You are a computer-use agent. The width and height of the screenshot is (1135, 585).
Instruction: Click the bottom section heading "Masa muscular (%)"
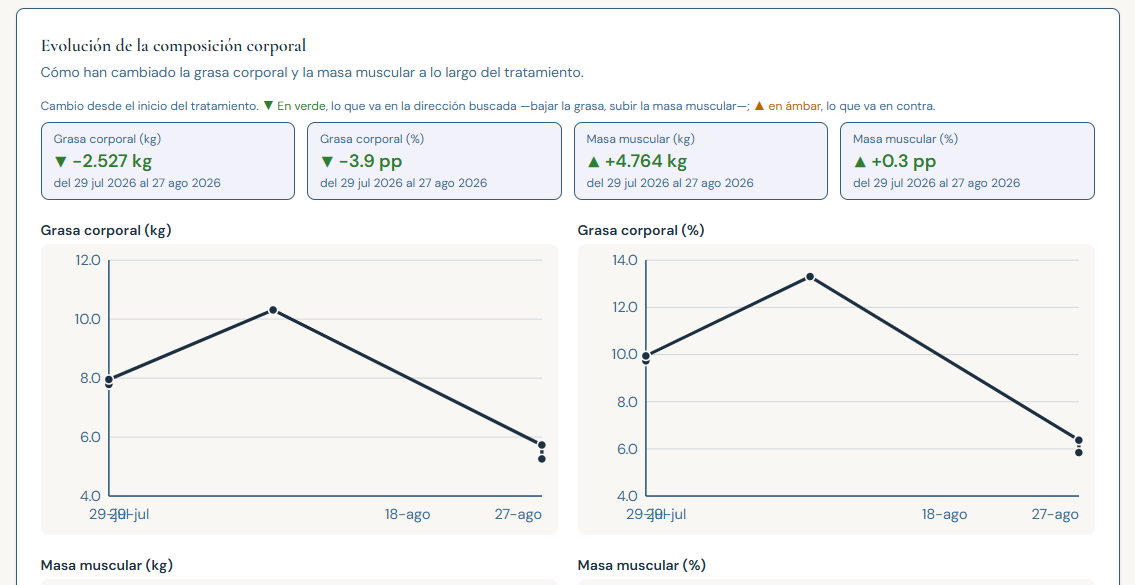click(x=641, y=565)
